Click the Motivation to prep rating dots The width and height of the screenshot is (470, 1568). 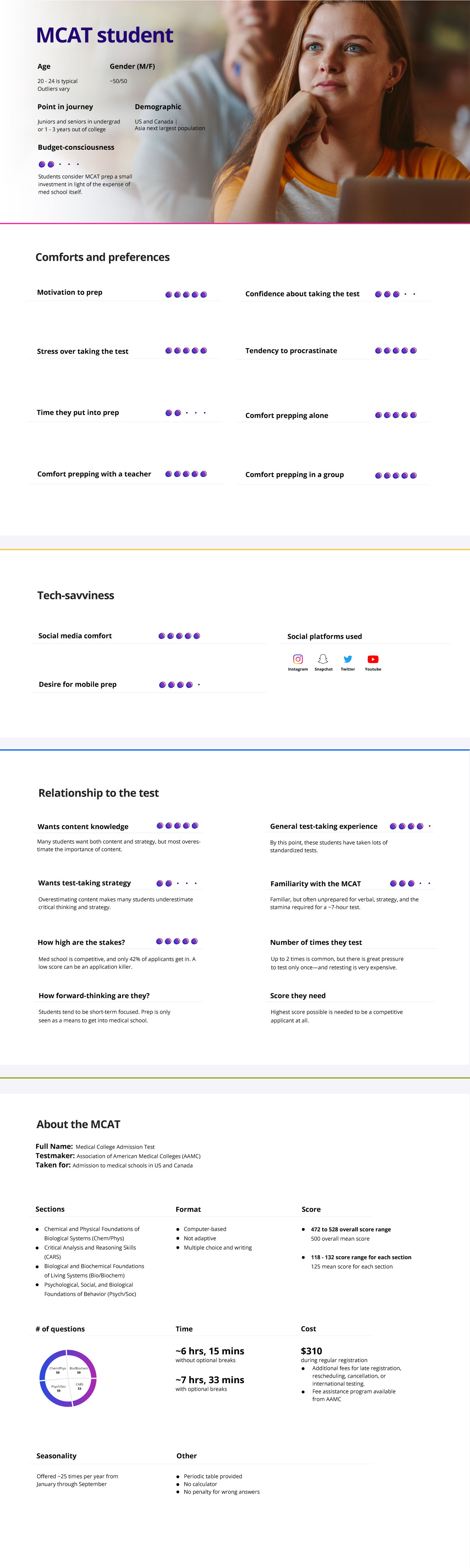click(x=186, y=295)
